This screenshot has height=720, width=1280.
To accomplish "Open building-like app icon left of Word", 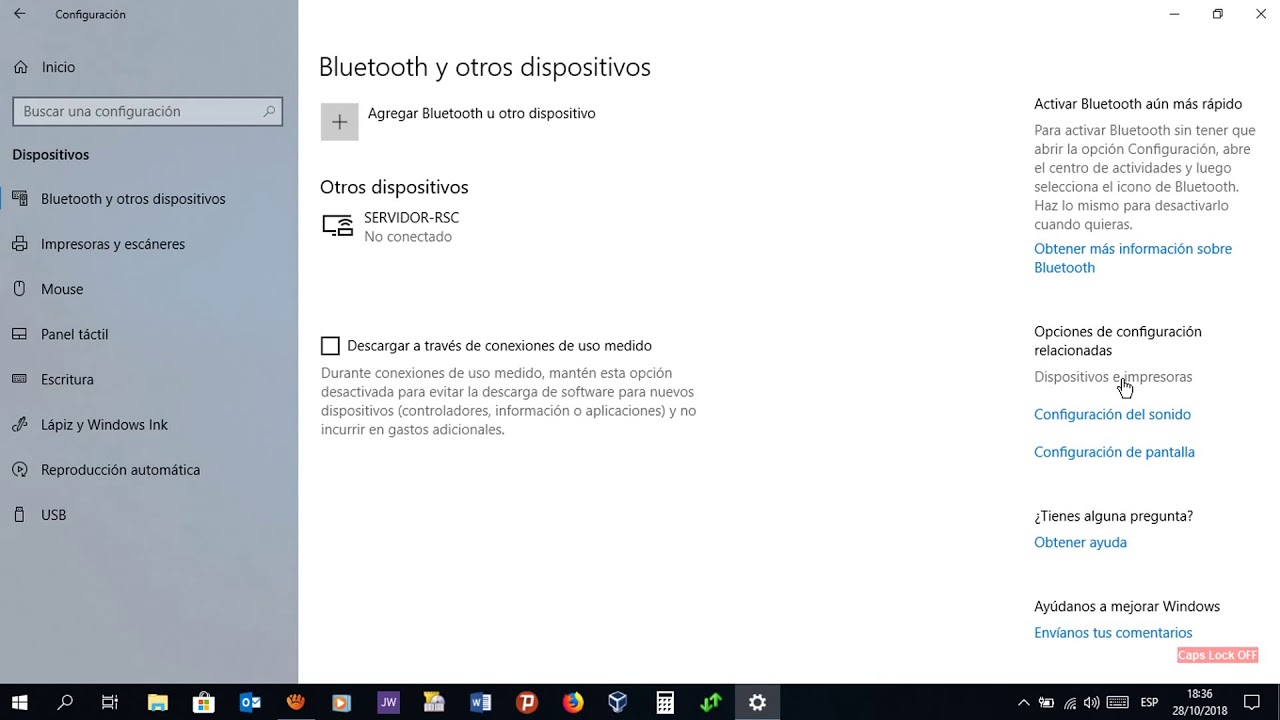I will pos(434,702).
